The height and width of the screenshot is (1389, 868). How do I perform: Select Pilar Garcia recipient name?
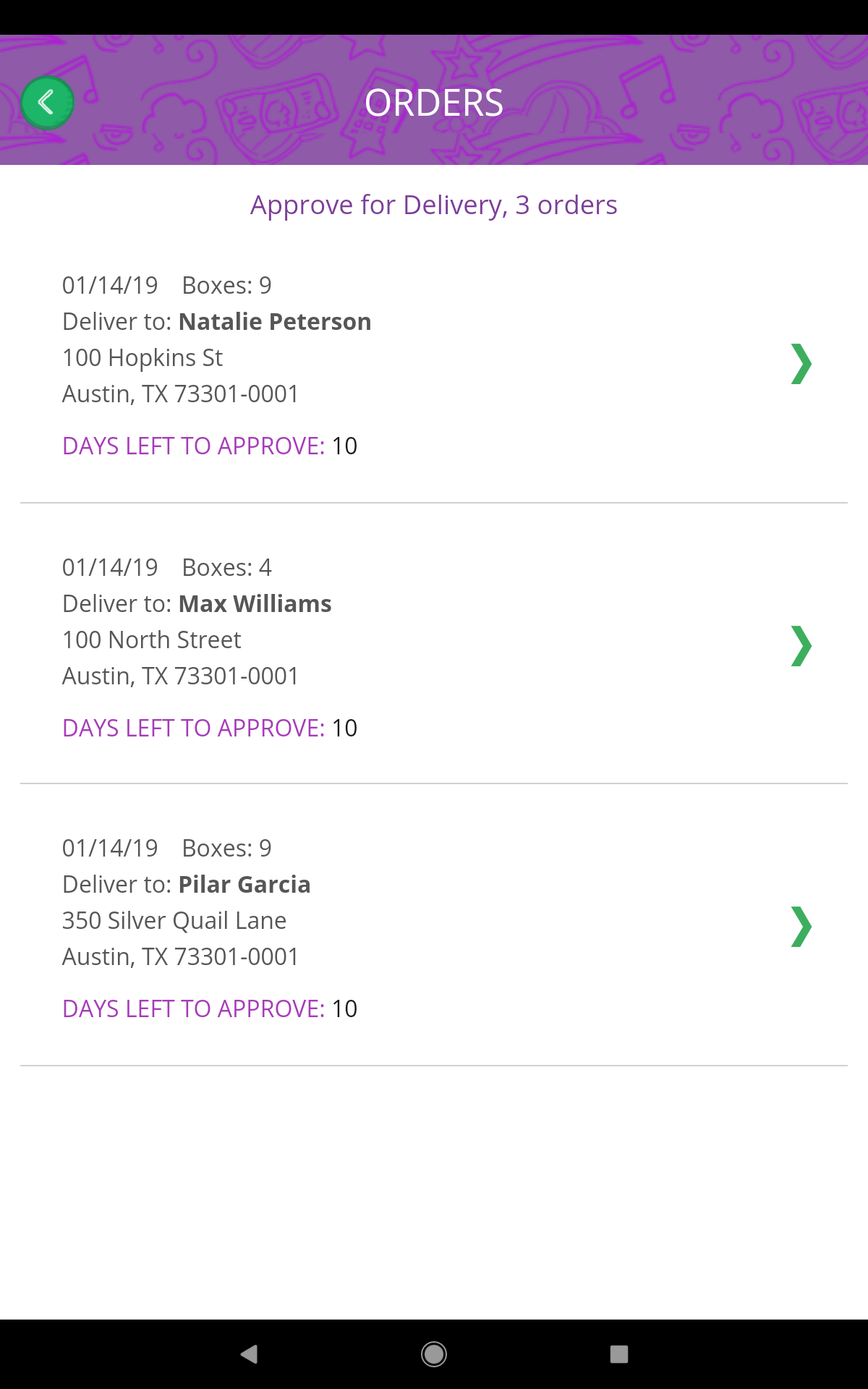[244, 885]
